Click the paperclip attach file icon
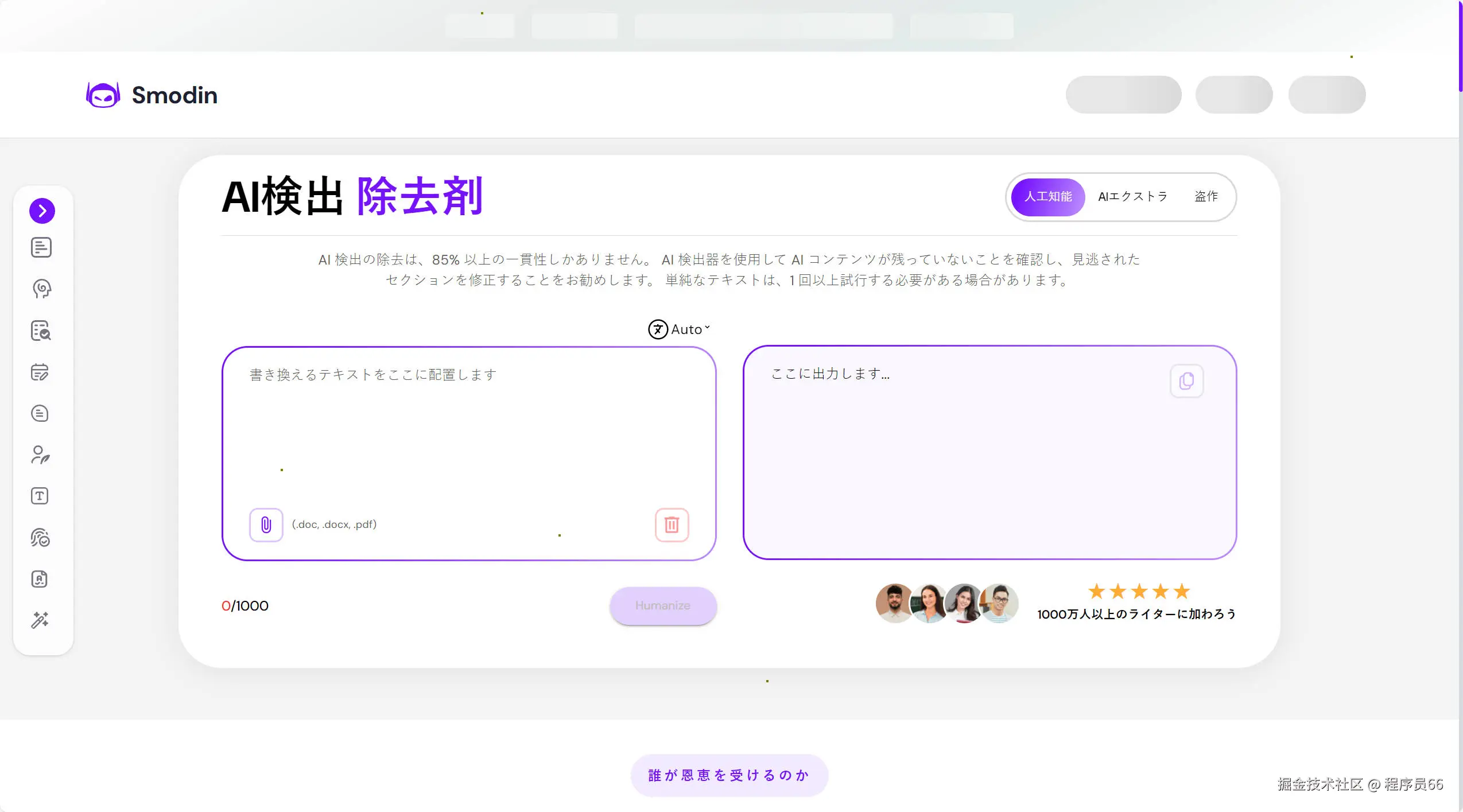This screenshot has height=812, width=1463. (266, 525)
